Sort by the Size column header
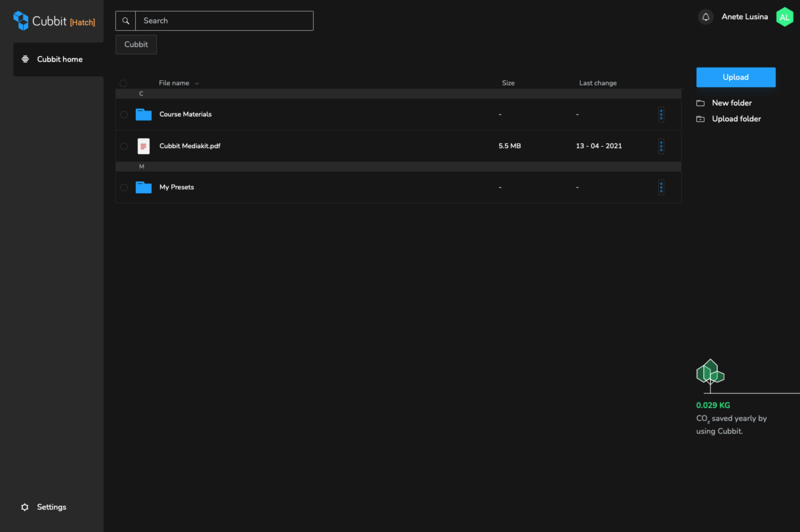Image resolution: width=800 pixels, height=532 pixels. 508,83
